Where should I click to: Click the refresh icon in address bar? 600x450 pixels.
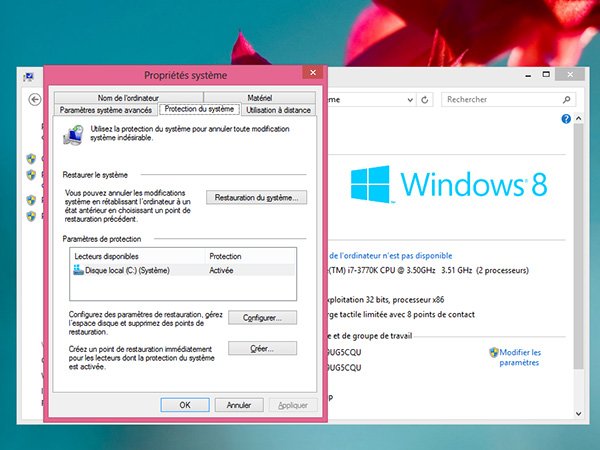click(425, 100)
